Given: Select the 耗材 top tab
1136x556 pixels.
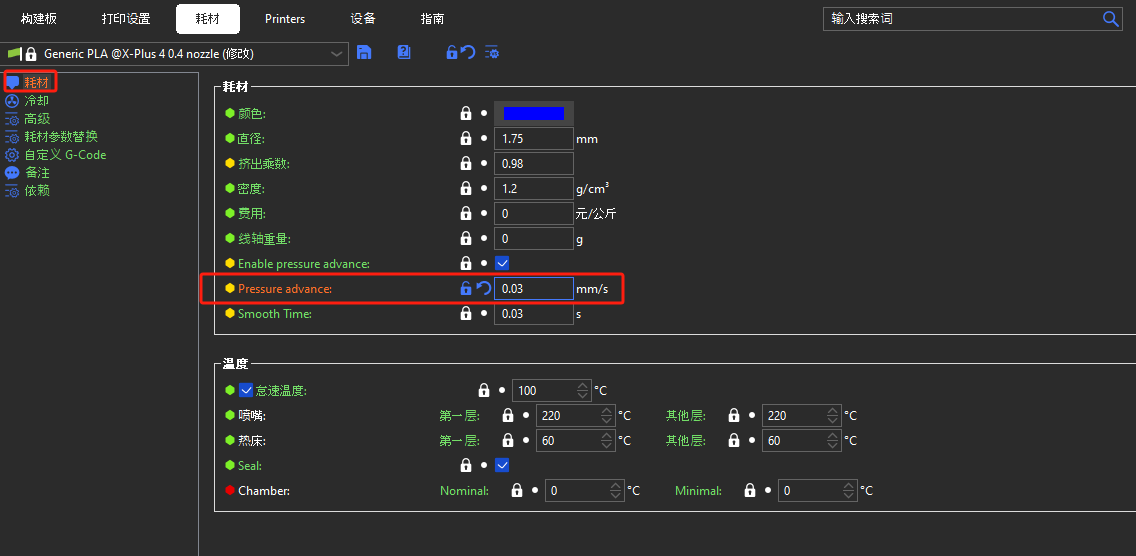Looking at the screenshot, I should [207, 19].
